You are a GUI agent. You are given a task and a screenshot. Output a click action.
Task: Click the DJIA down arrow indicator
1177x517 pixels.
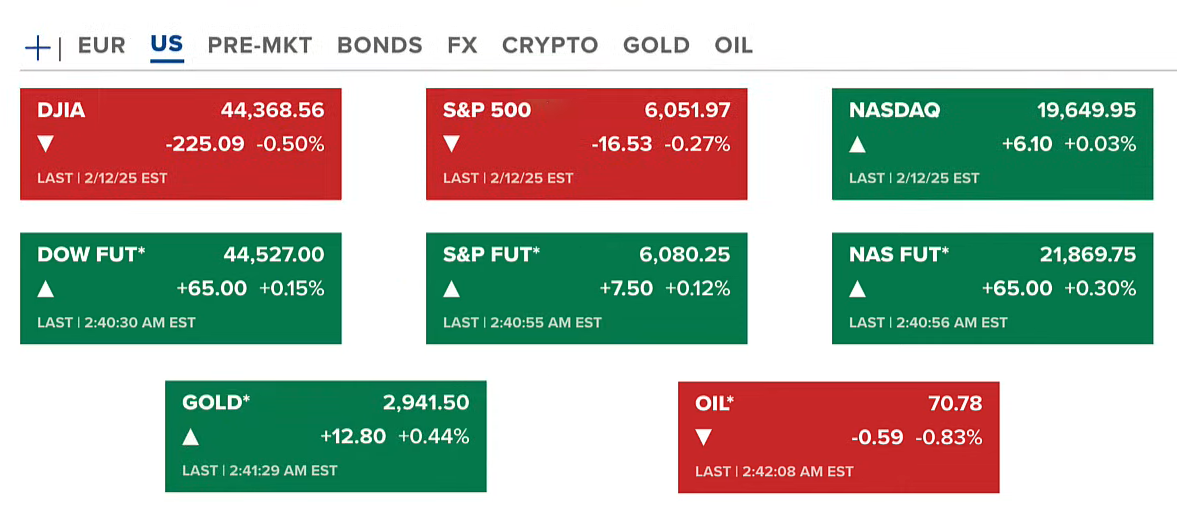pos(45,144)
